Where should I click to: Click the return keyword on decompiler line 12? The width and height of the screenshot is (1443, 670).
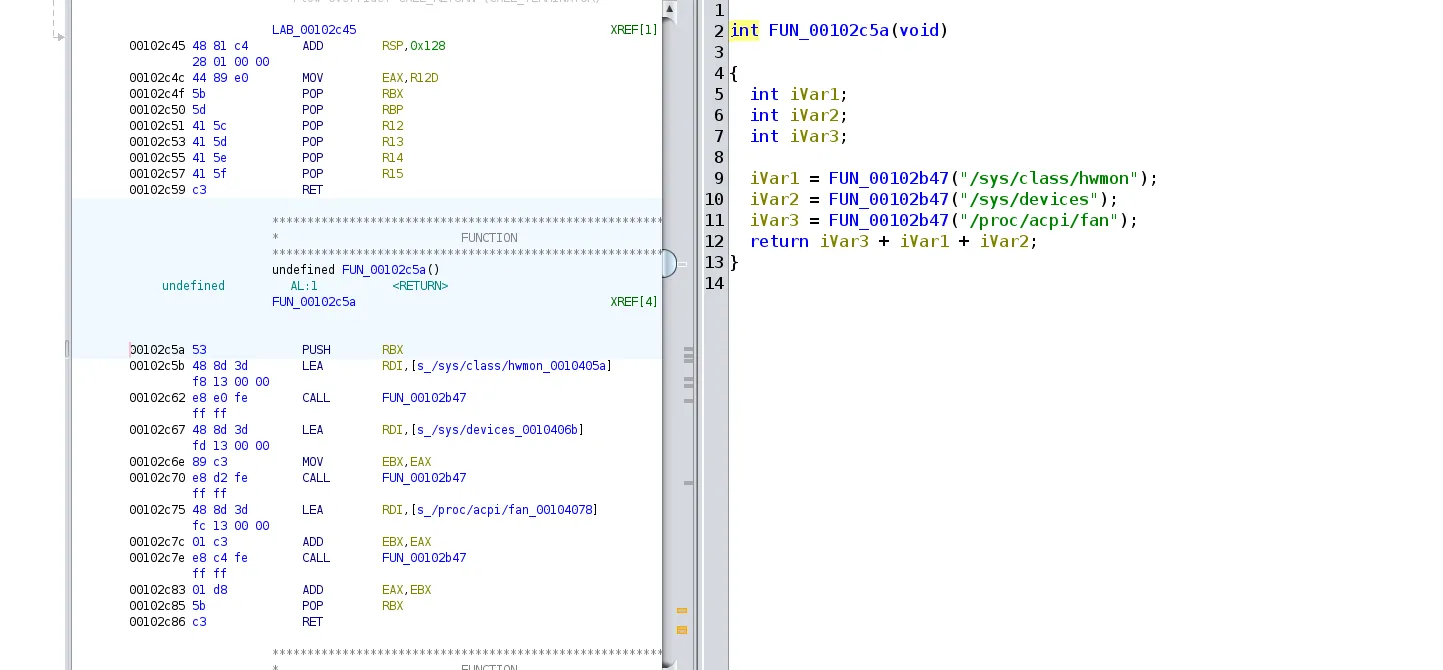pos(779,241)
